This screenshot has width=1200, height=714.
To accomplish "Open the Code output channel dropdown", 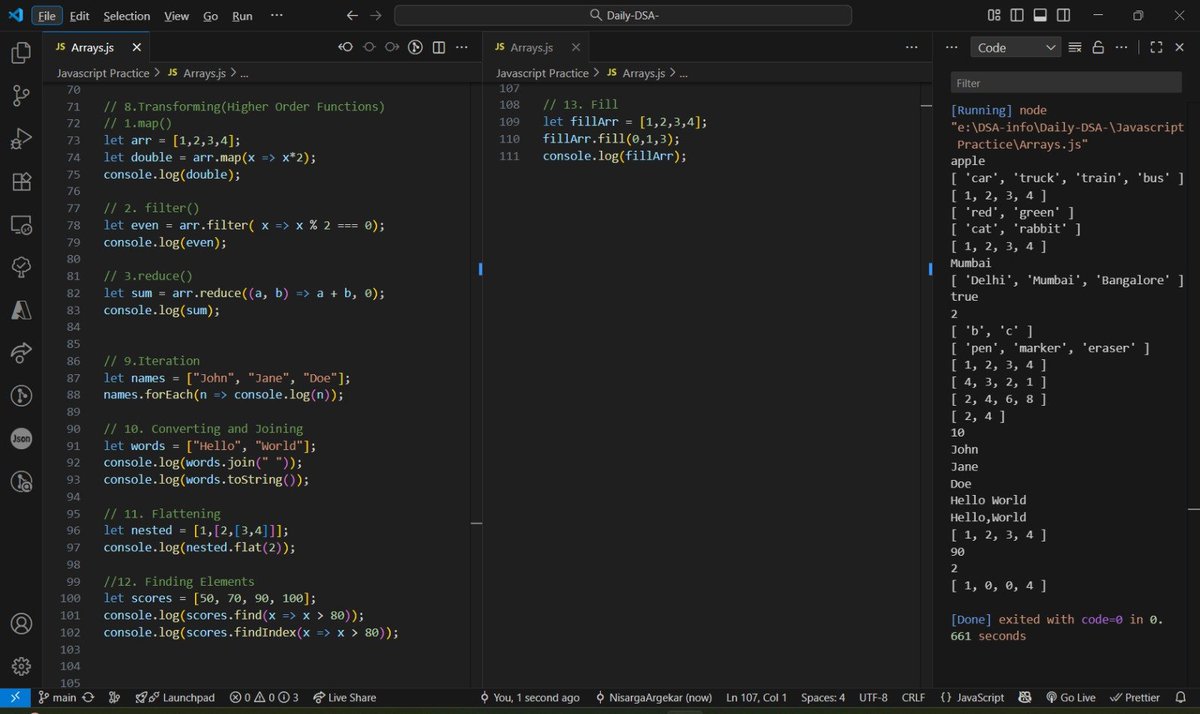I will click(x=1015, y=47).
